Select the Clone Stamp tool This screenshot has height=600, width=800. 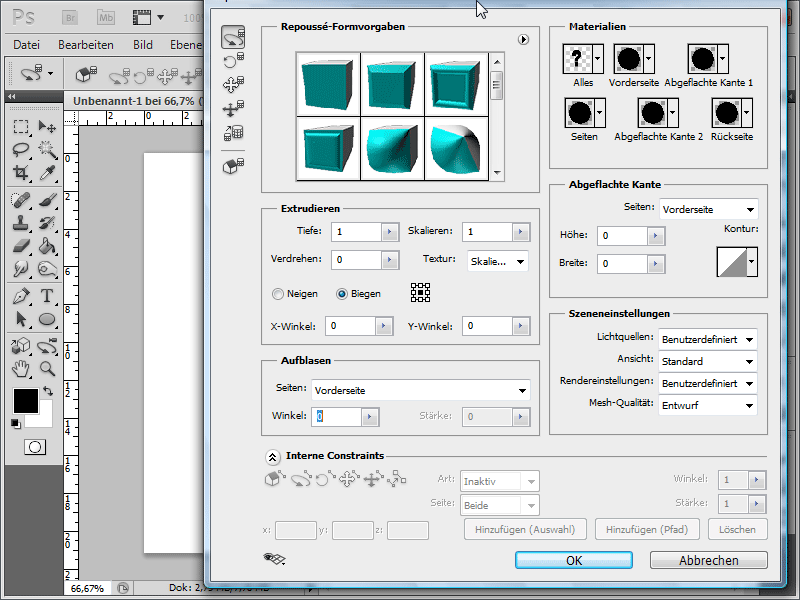(x=20, y=223)
